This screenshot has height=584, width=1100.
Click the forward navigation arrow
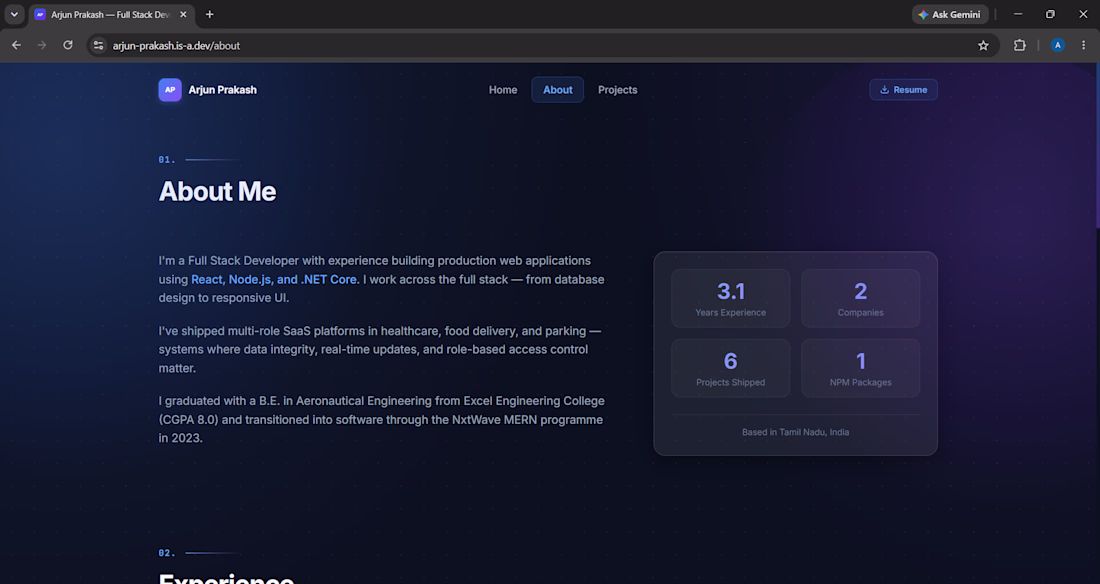pos(42,45)
